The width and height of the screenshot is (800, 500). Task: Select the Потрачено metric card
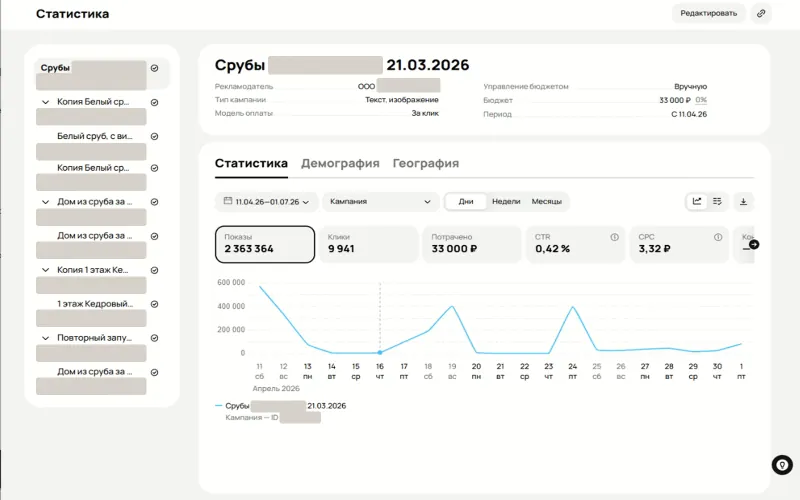coord(472,244)
